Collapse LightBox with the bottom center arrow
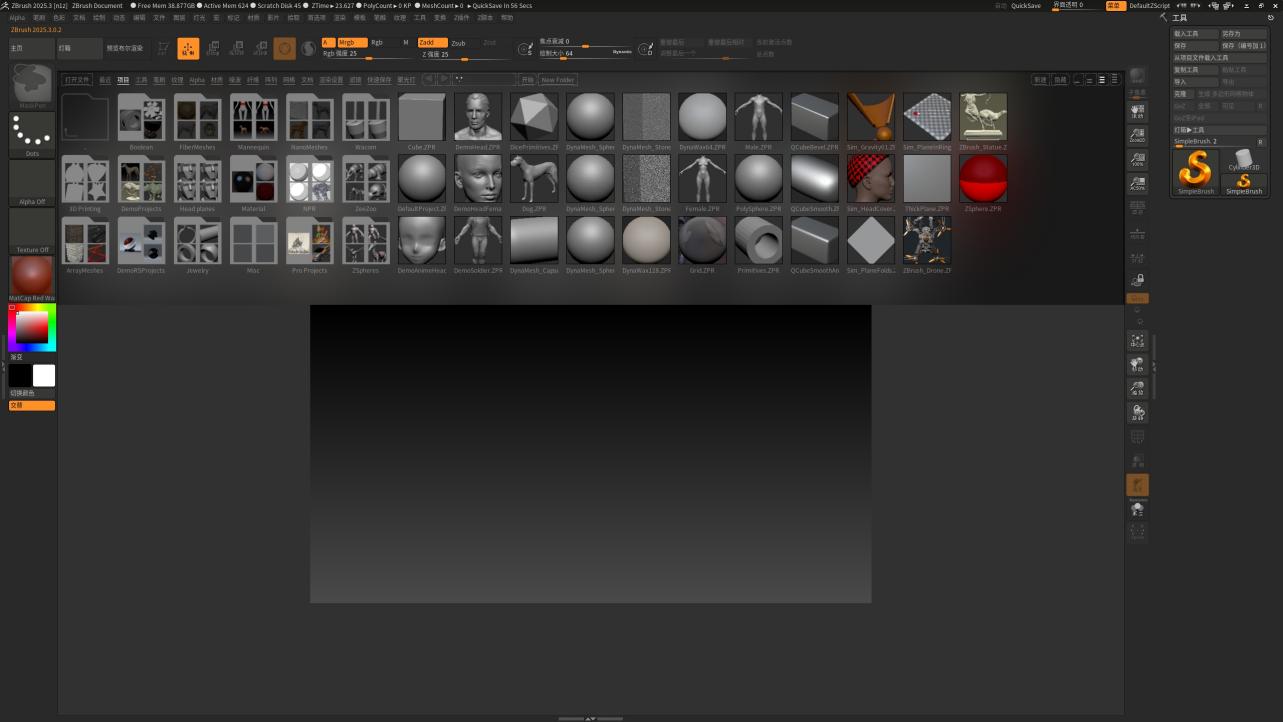1283x722 pixels. 590,718
